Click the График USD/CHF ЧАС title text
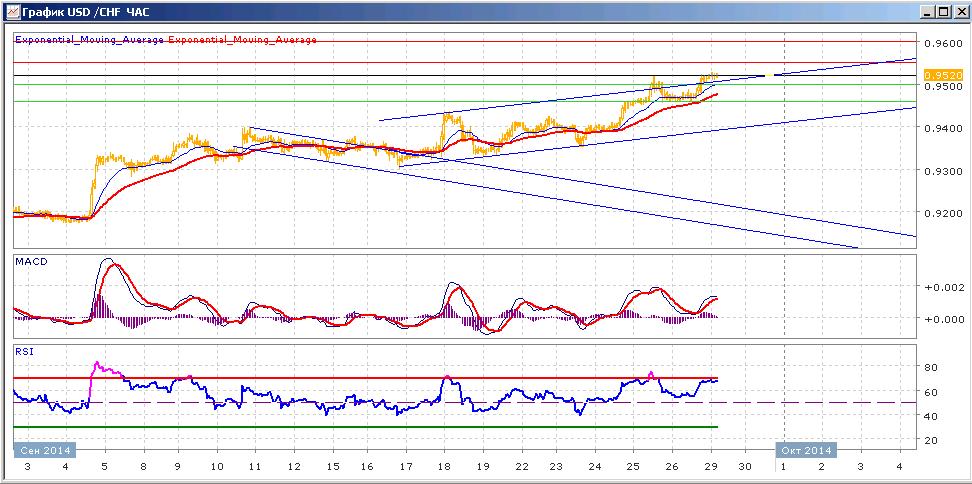Viewport: 972px width, 484px height. coord(86,11)
